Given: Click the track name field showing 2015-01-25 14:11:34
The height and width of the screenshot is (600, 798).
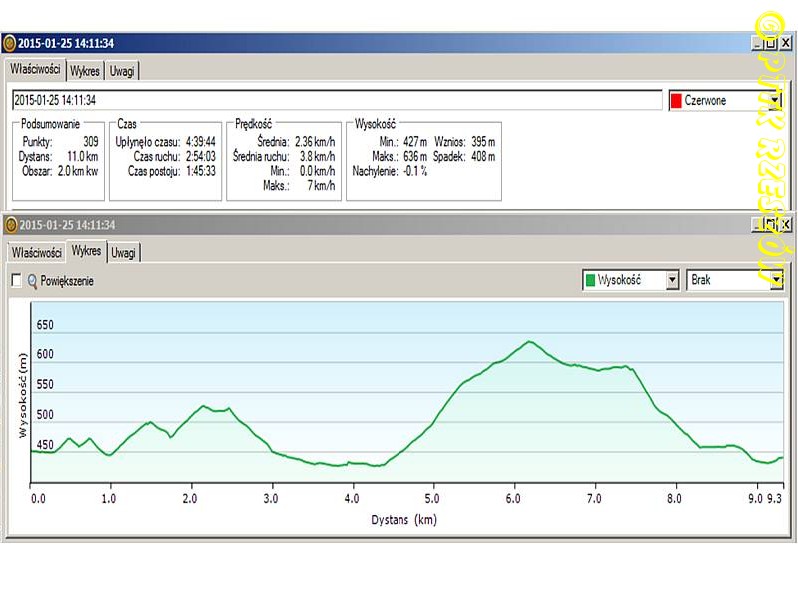Looking at the screenshot, I should tap(336, 100).
